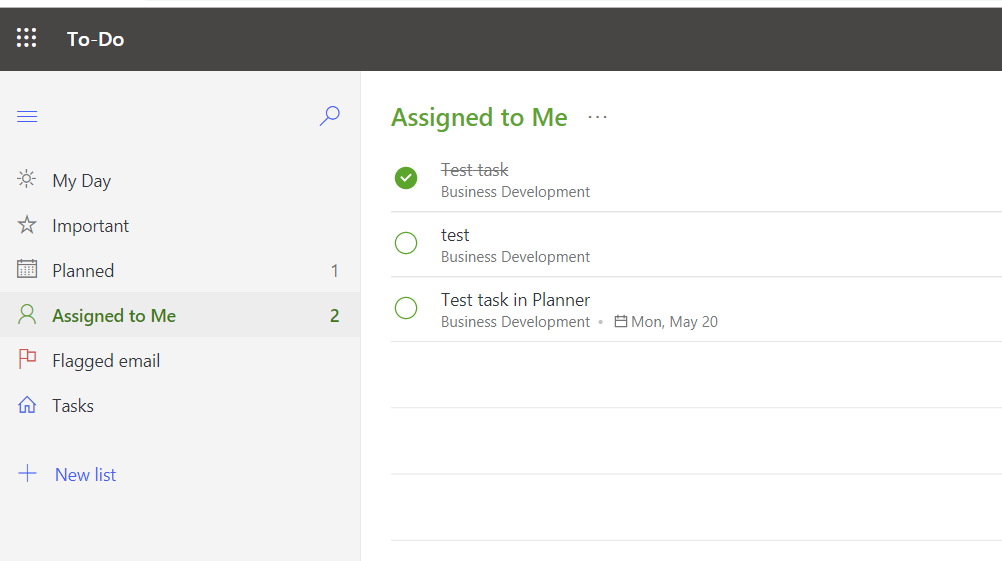Click the Tasks home icon
1002x561 pixels.
pos(27,405)
